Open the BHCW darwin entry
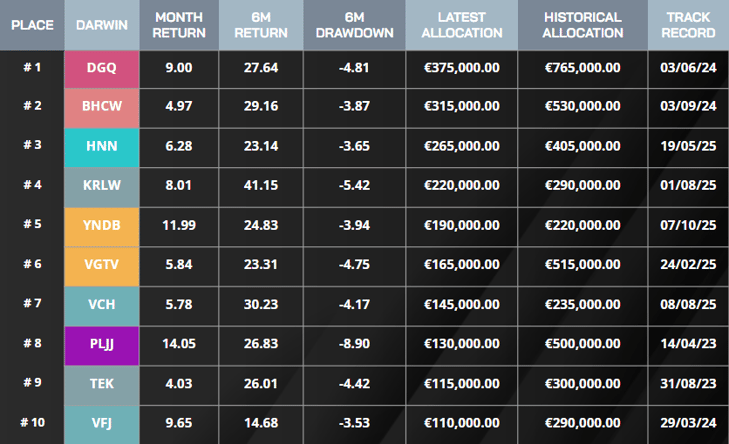729x444 pixels. pos(101,107)
